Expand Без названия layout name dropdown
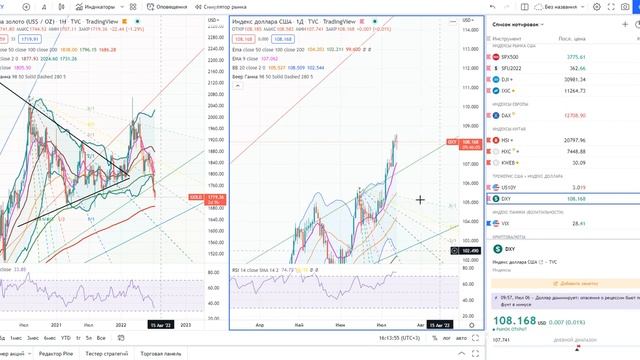 (582, 7)
